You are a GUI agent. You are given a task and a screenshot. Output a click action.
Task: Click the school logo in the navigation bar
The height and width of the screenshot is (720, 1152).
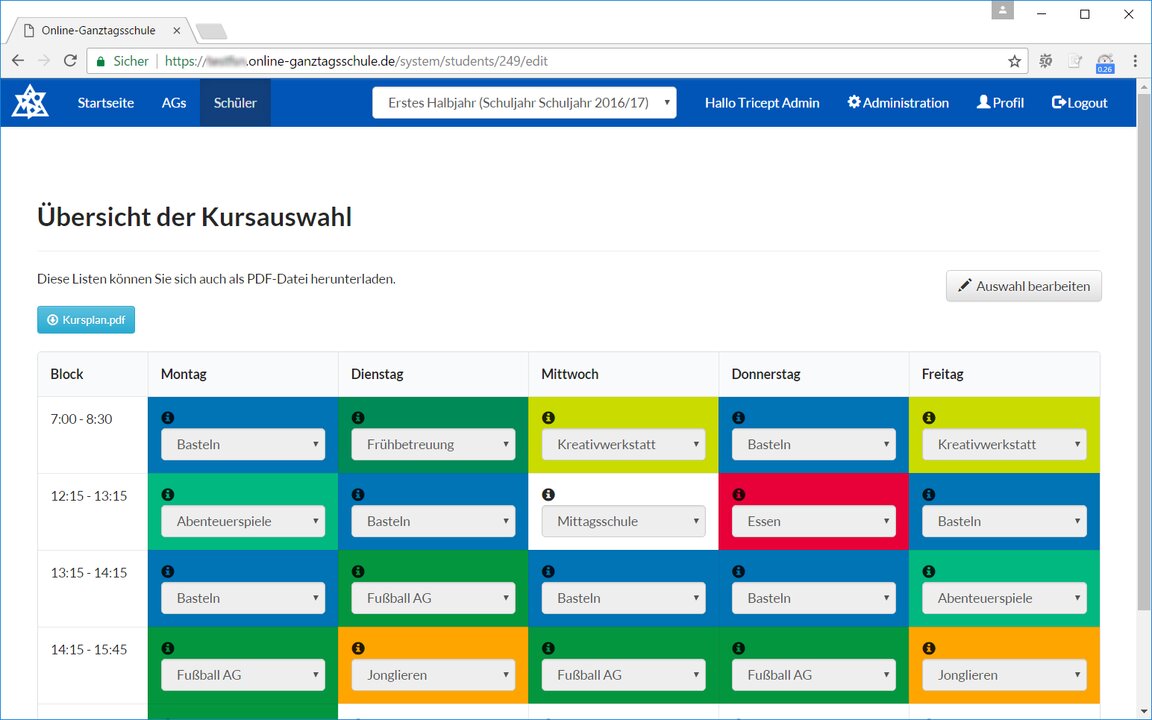29,101
